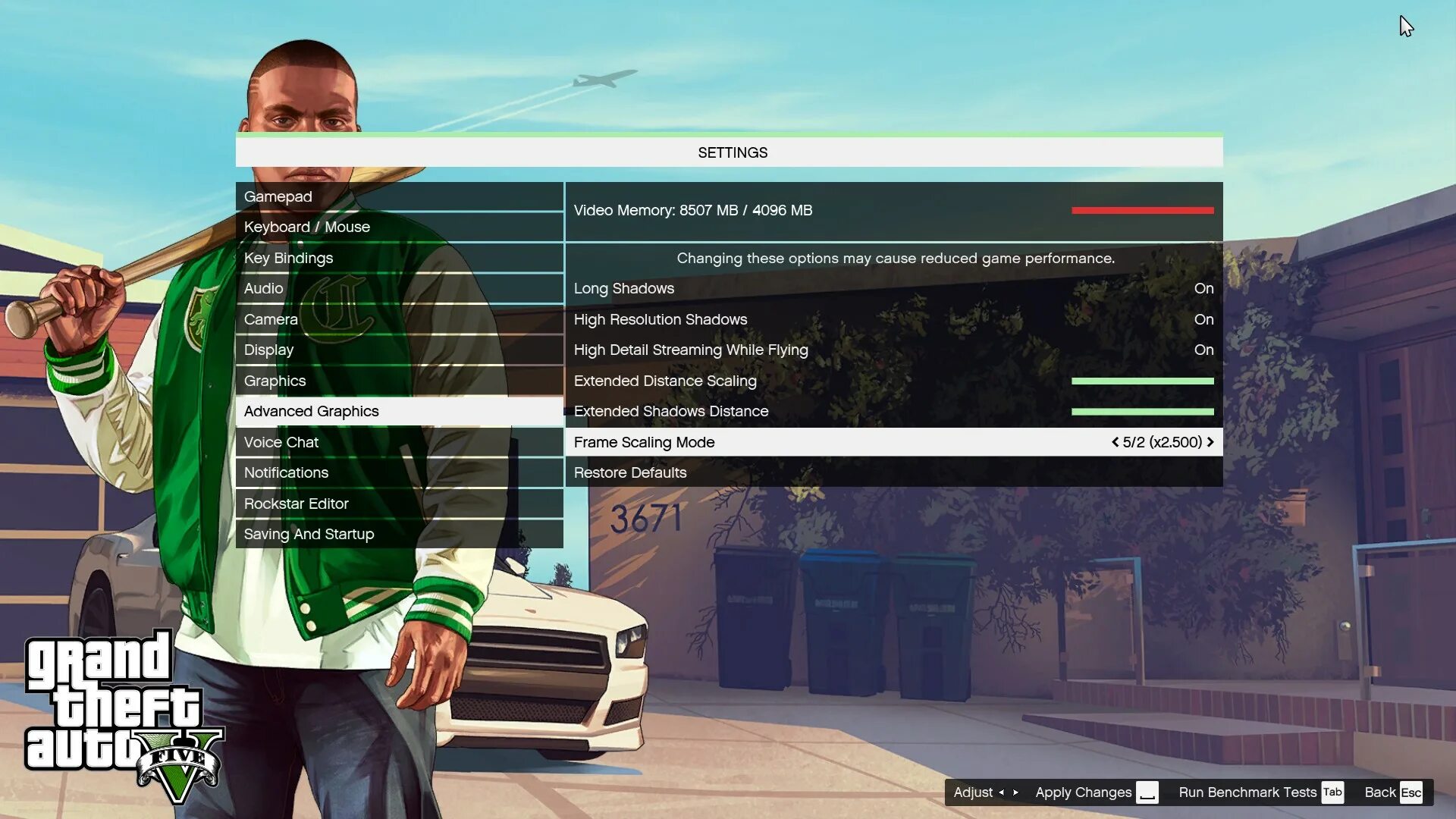Select the Graphics settings tab
1456x819 pixels.
click(275, 380)
